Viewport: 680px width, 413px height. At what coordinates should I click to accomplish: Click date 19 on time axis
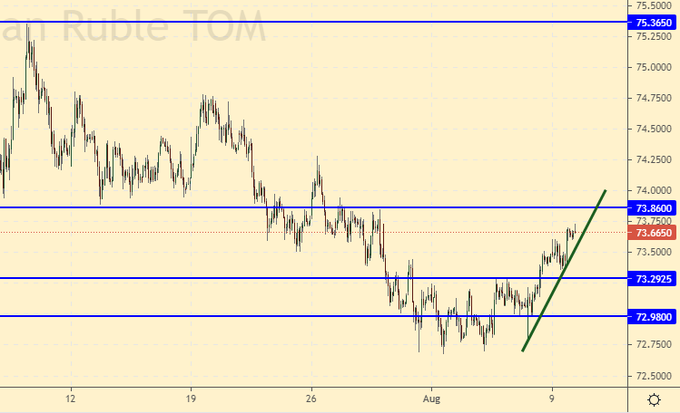click(x=189, y=396)
